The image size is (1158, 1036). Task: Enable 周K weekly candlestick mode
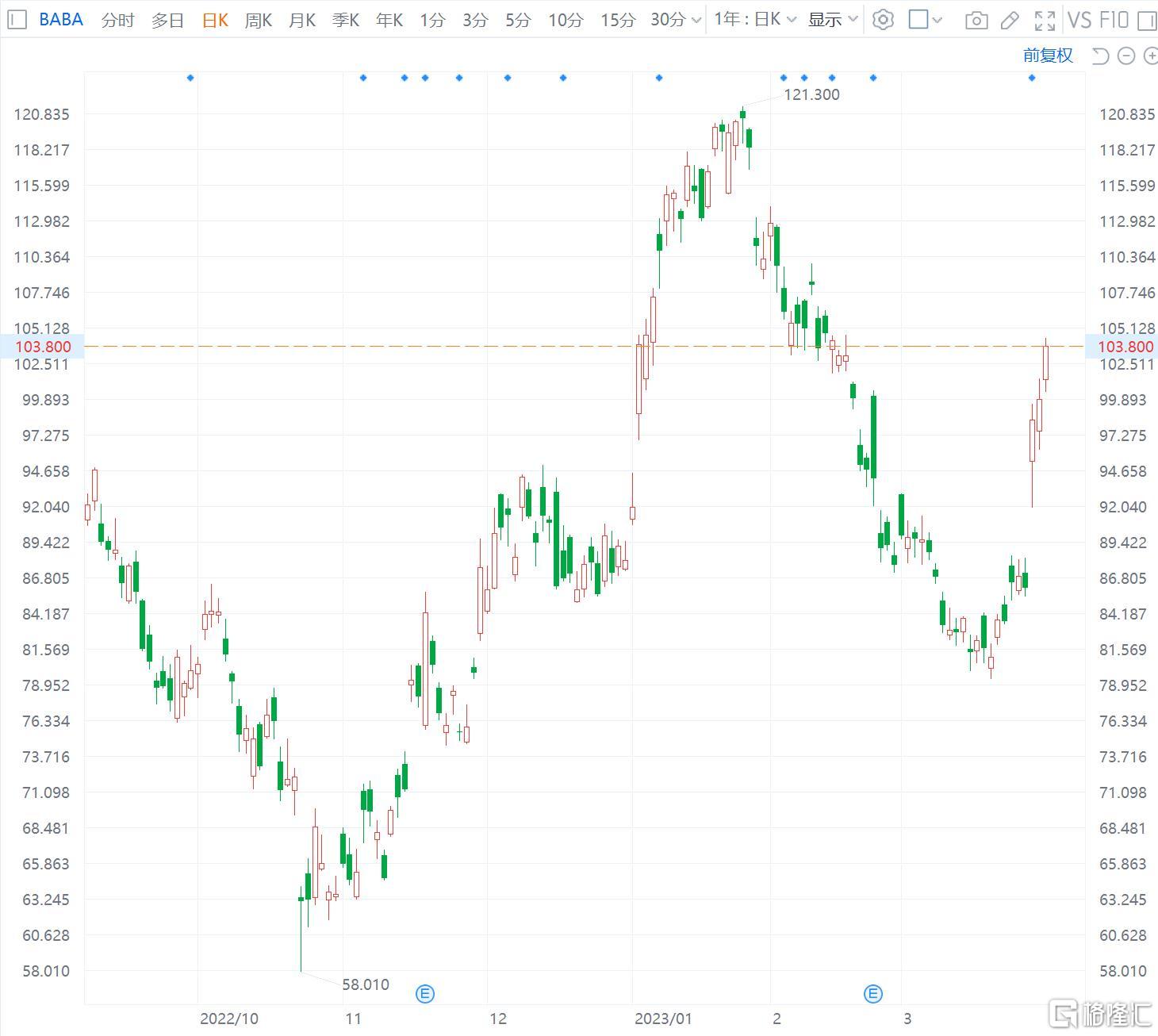click(x=258, y=20)
